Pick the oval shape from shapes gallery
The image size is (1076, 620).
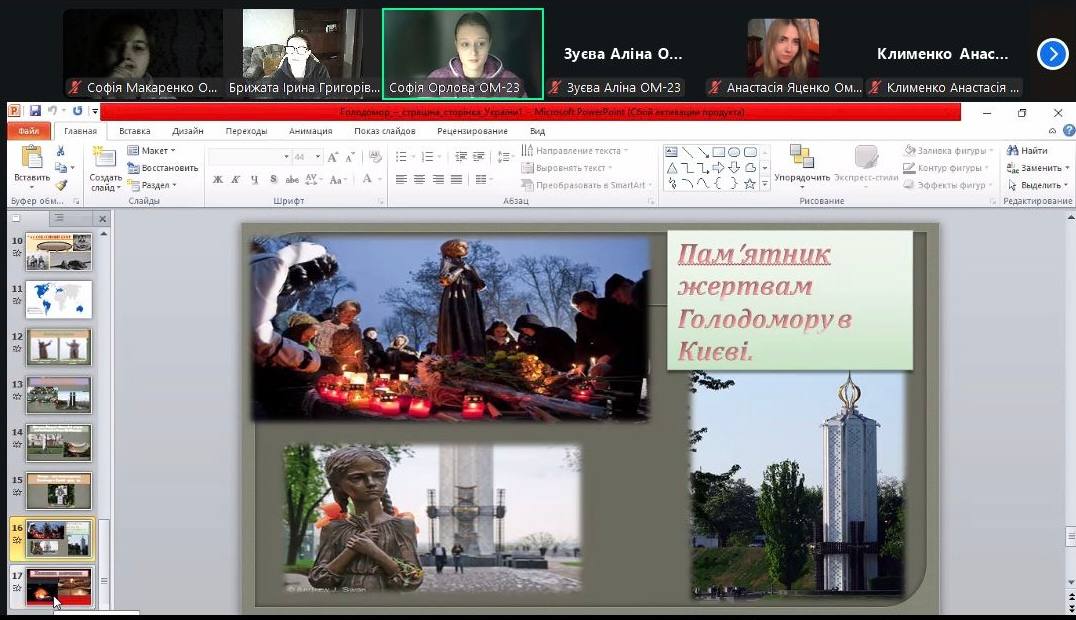click(734, 152)
